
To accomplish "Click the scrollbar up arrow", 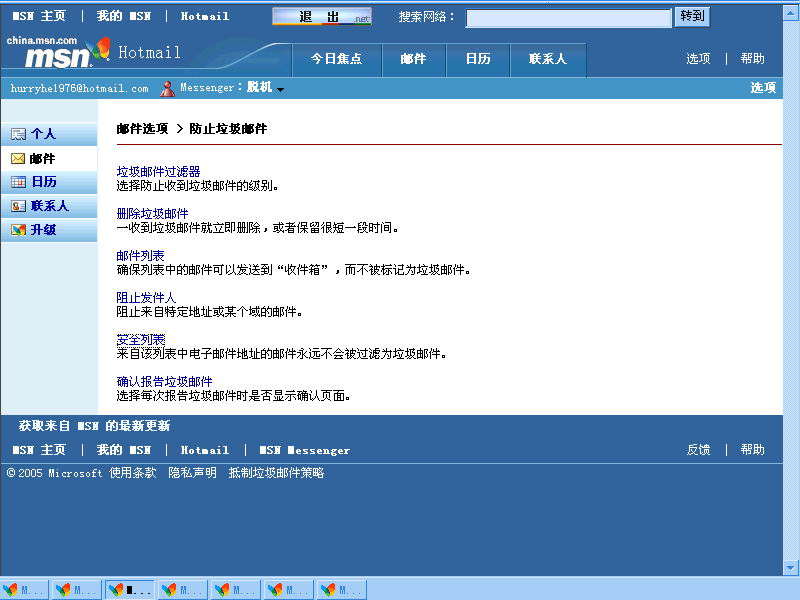I will pyautogui.click(x=791, y=13).
